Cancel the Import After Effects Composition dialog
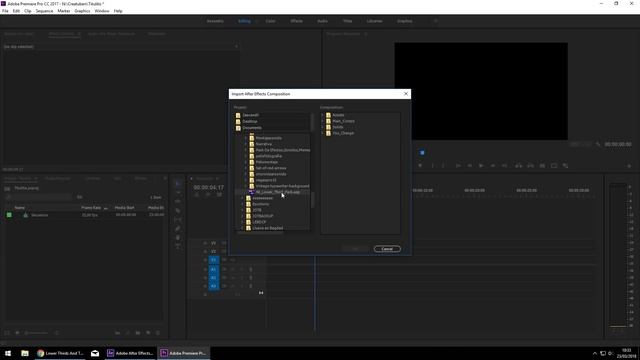Viewport: 640px width, 360px height. (x=387, y=249)
